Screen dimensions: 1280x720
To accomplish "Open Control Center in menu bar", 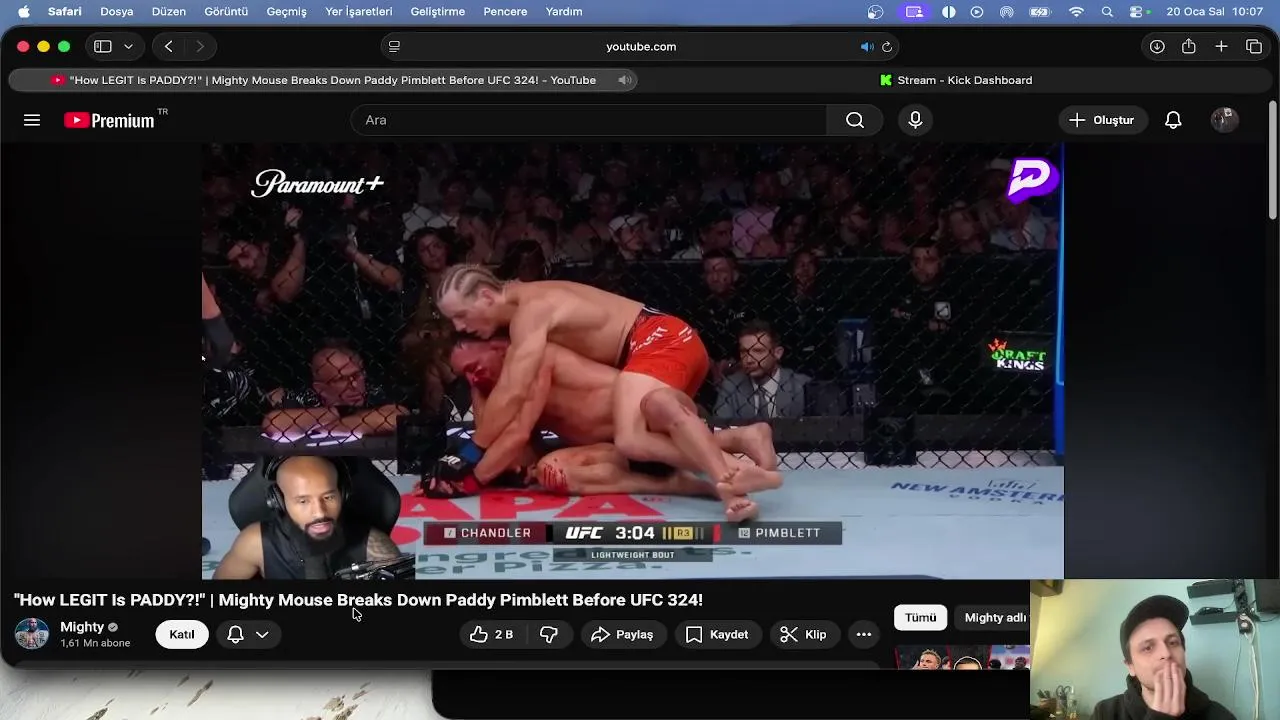I will point(1137,12).
